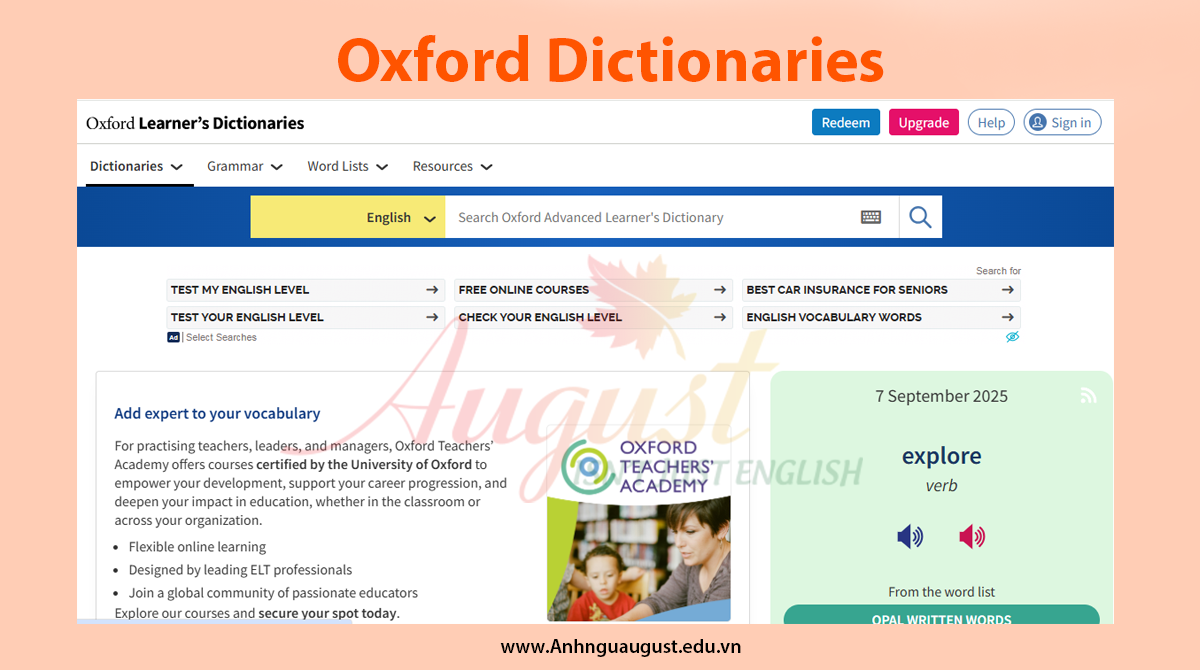Click the magnifying glass search icon

(x=920, y=217)
